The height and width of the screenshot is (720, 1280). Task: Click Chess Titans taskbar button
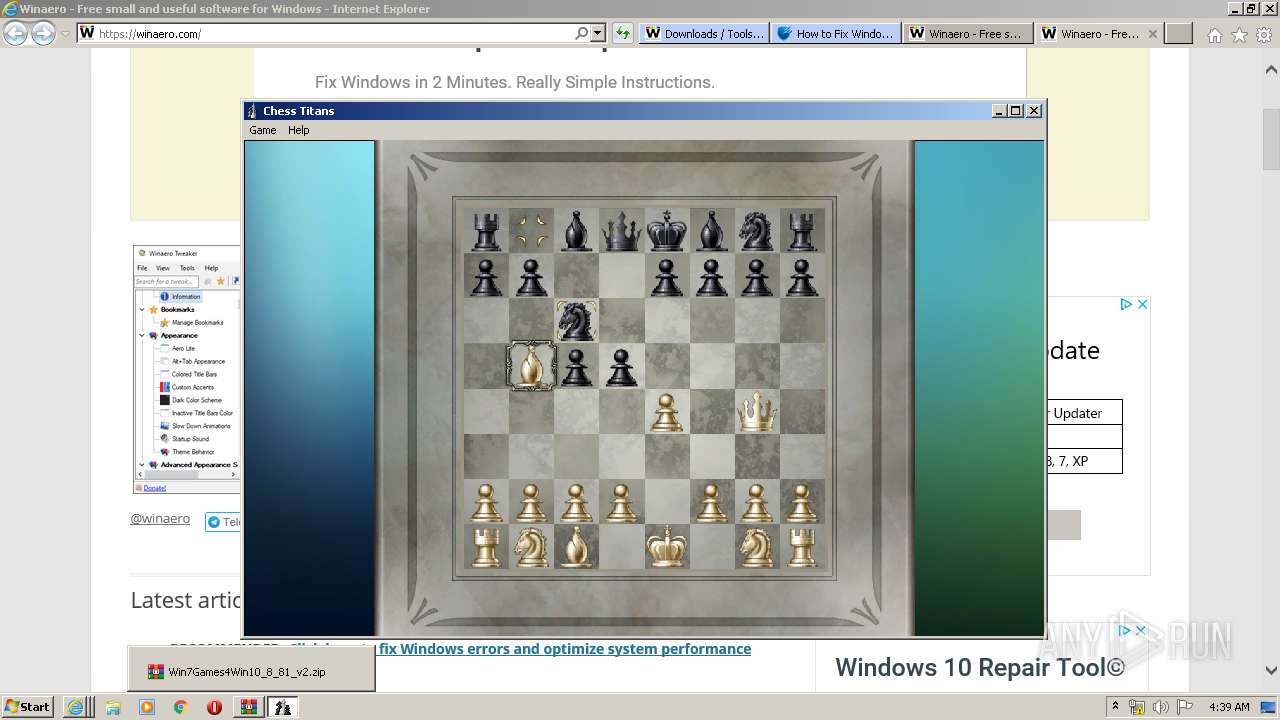click(x=283, y=707)
